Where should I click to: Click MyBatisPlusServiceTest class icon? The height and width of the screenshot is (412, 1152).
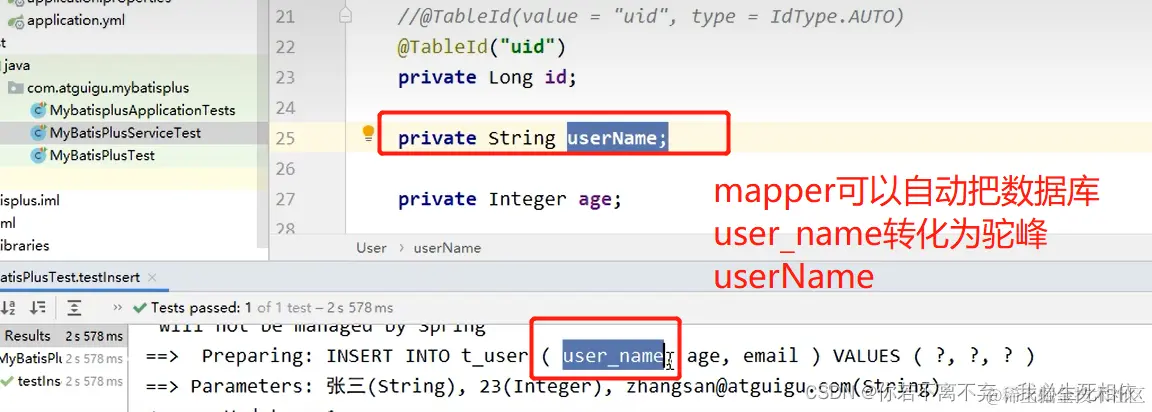click(x=38, y=134)
